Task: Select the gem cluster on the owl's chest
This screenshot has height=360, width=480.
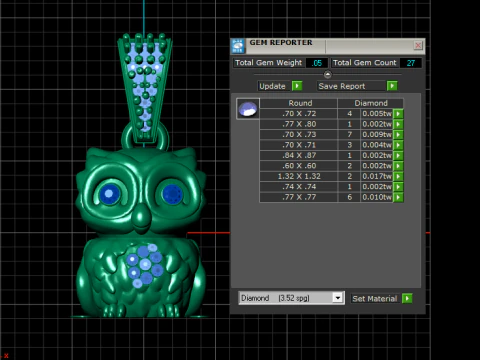Action: 145,266
